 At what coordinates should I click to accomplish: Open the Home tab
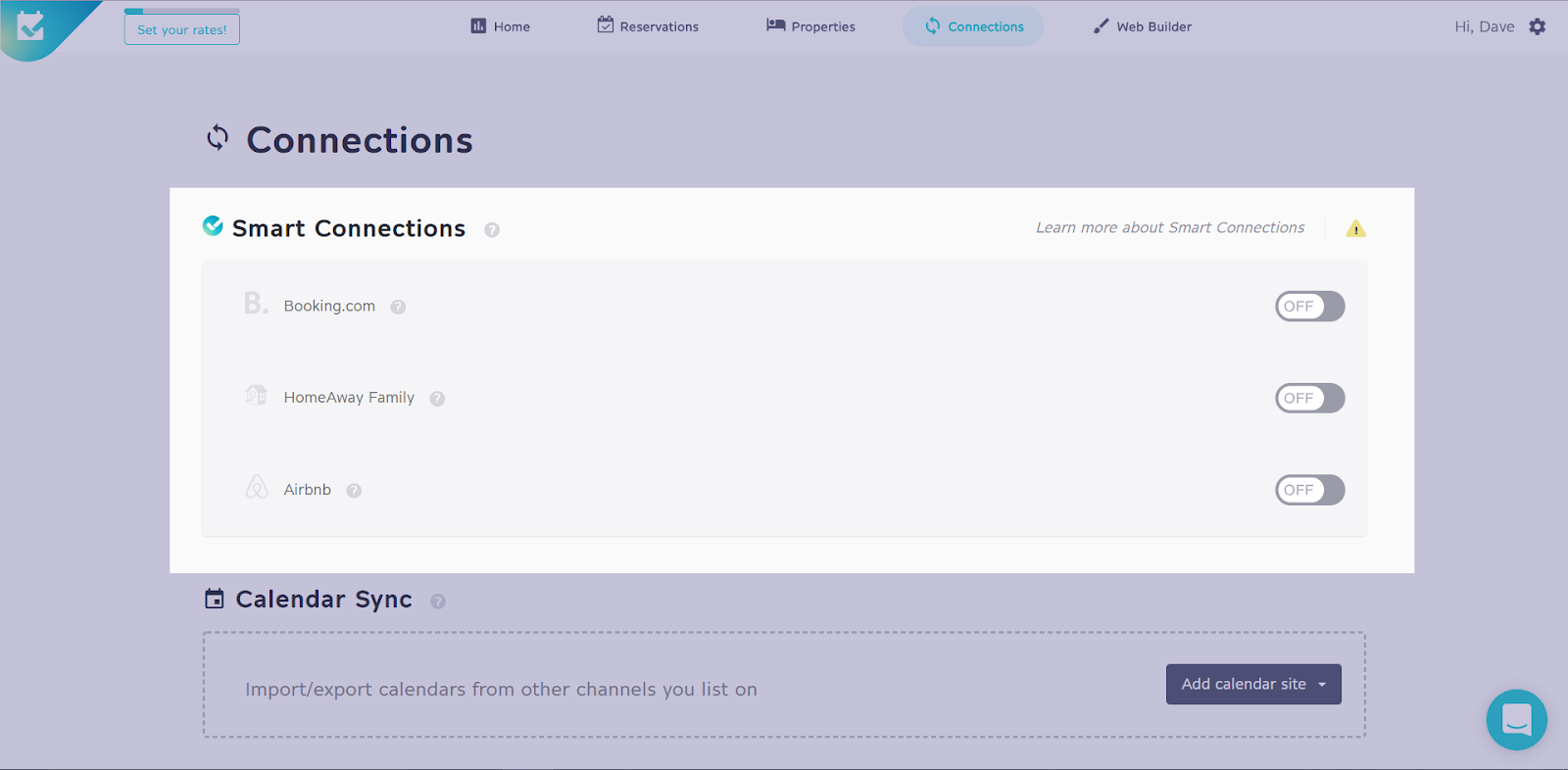500,26
